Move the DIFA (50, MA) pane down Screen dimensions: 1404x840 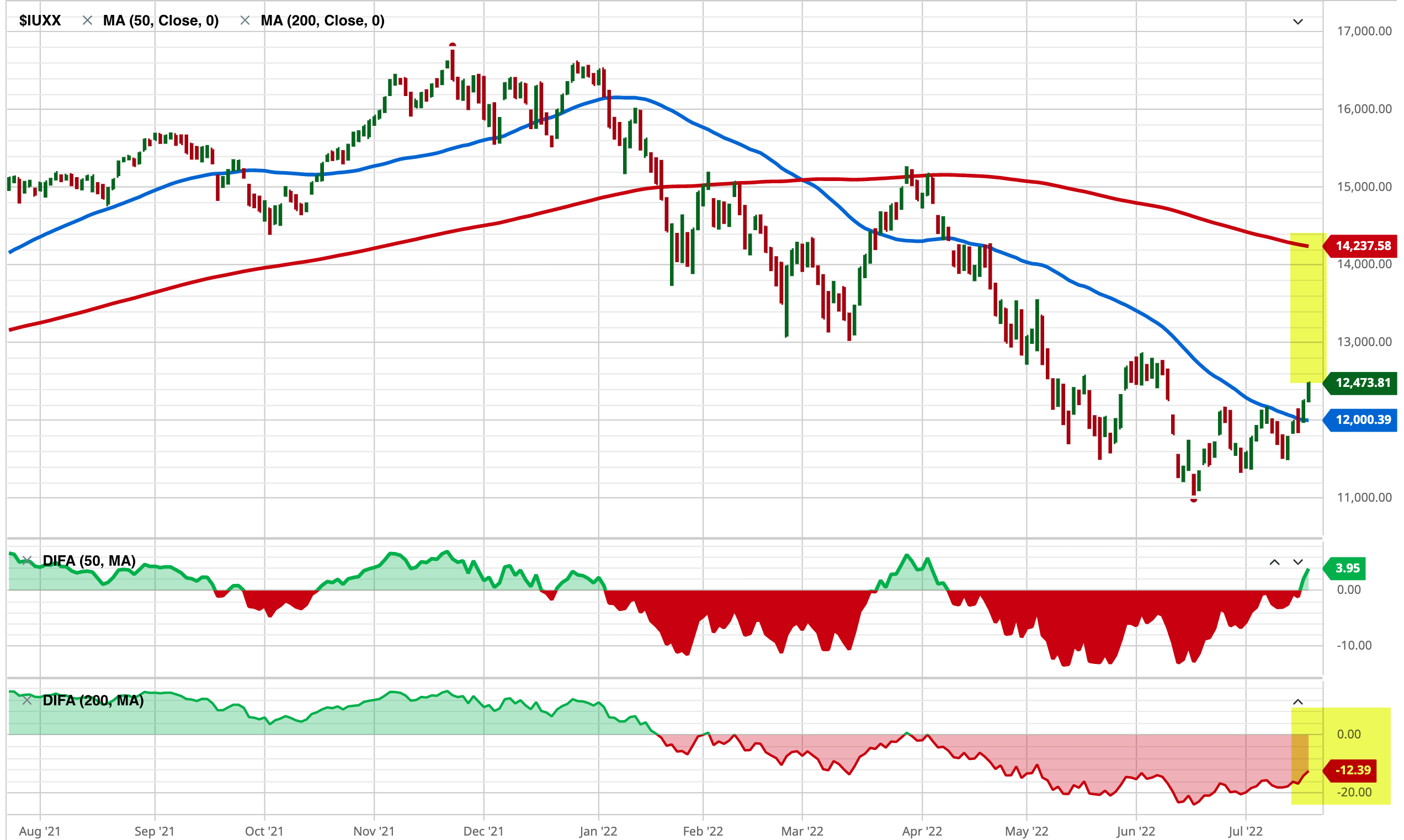(1298, 562)
